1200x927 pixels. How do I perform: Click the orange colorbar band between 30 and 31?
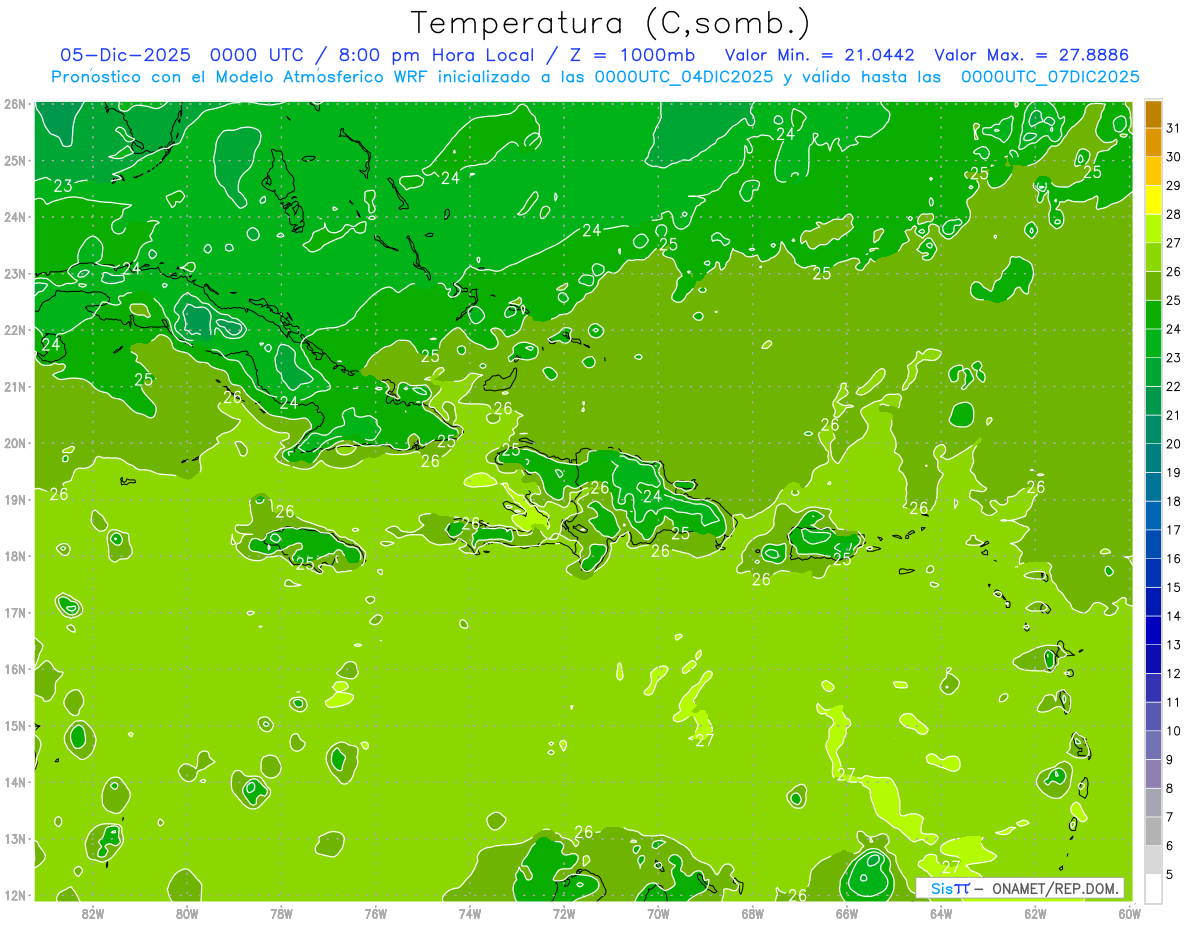pos(1153,142)
